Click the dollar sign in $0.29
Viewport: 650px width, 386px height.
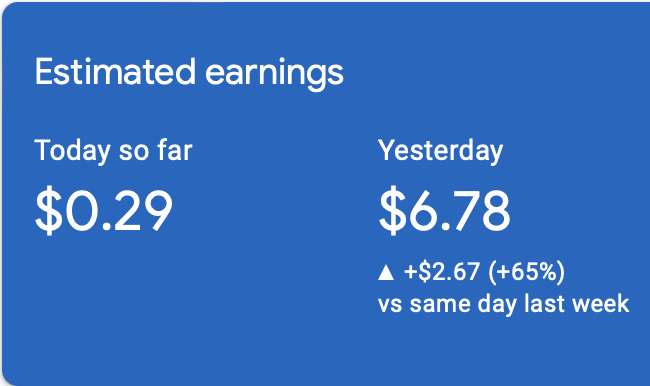(48, 210)
